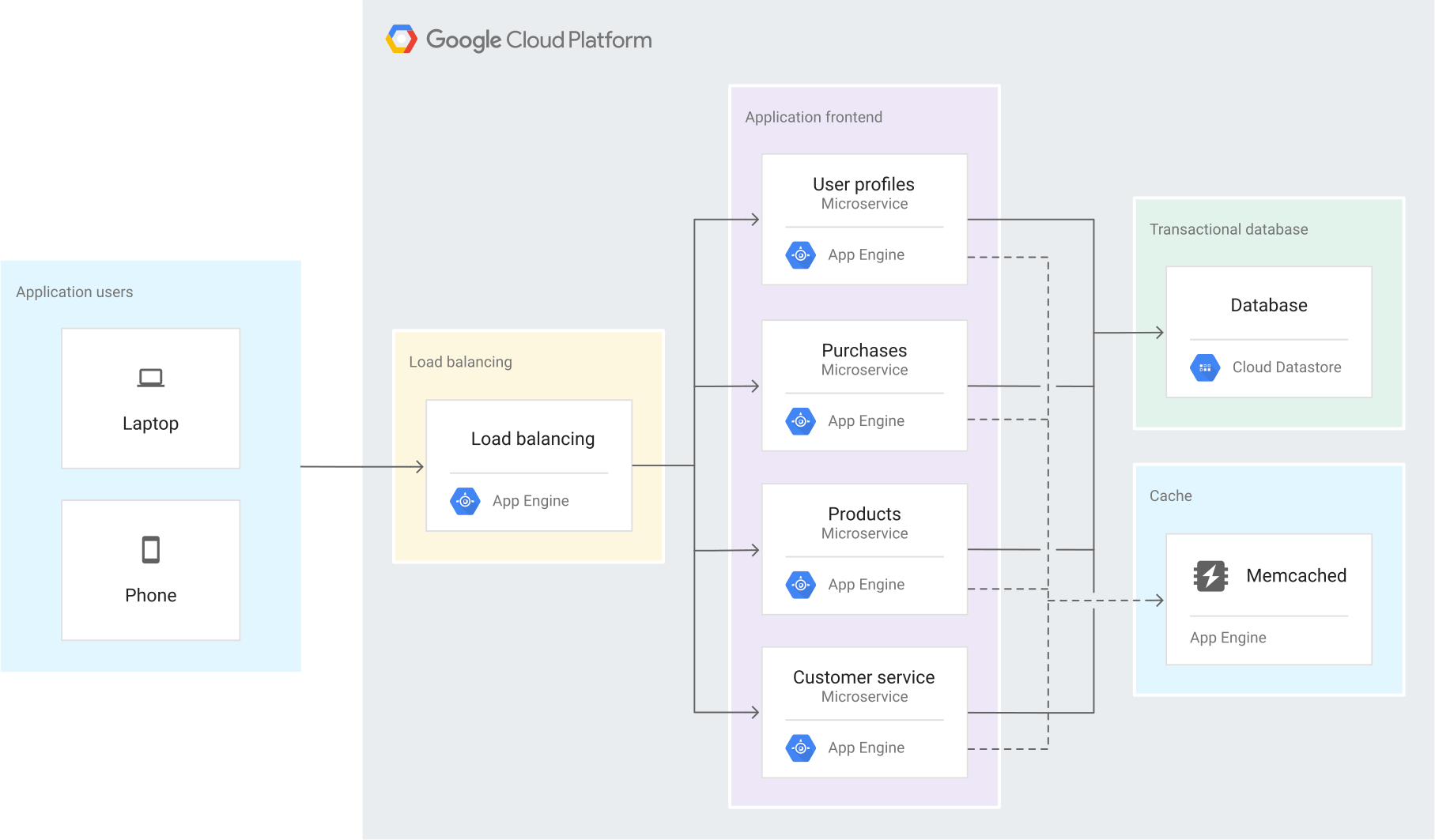The width and height of the screenshot is (1435, 840).
Task: Click the Cloud Datastore icon in Database card
Action: click(x=1205, y=367)
